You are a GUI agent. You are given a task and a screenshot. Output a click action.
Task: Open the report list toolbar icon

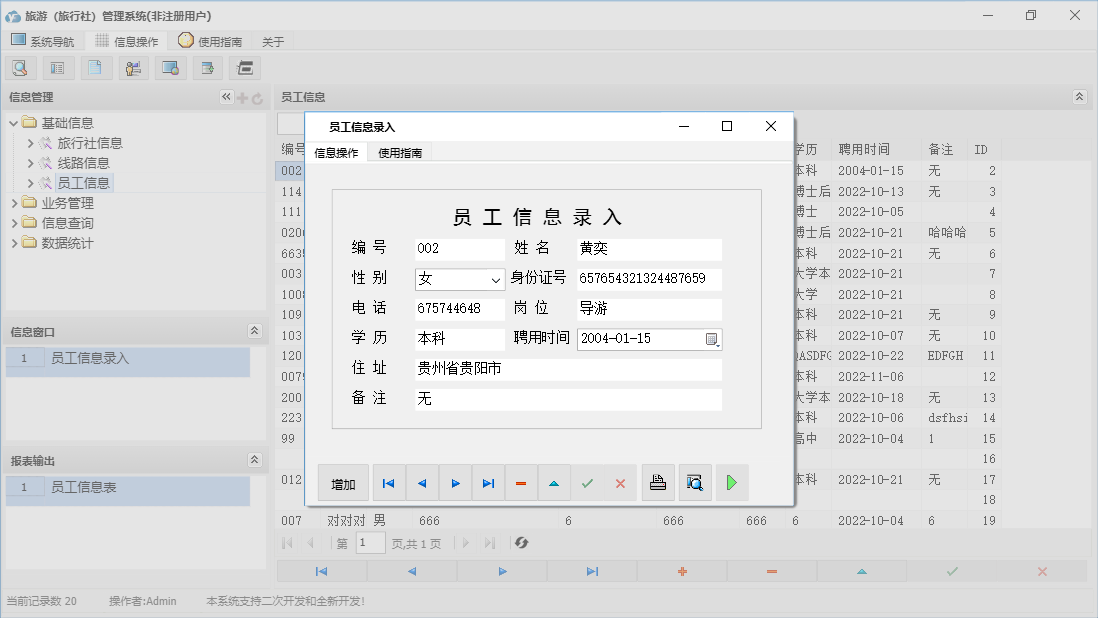[57, 67]
